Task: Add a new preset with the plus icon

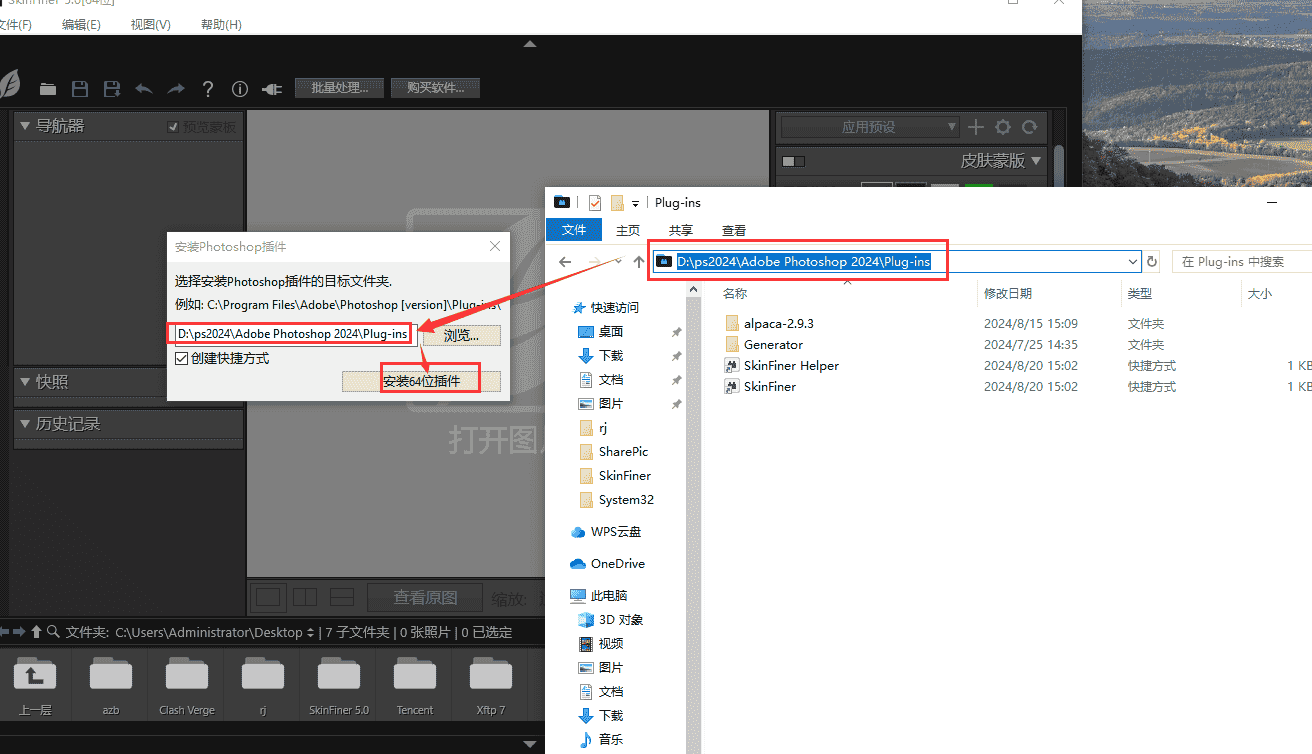Action: [x=976, y=127]
